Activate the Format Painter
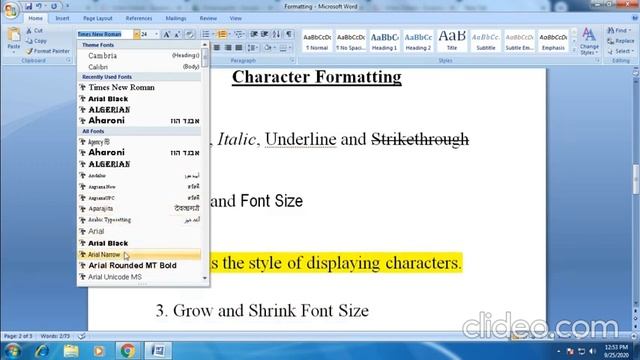The width and height of the screenshot is (640, 360). pos(48,51)
